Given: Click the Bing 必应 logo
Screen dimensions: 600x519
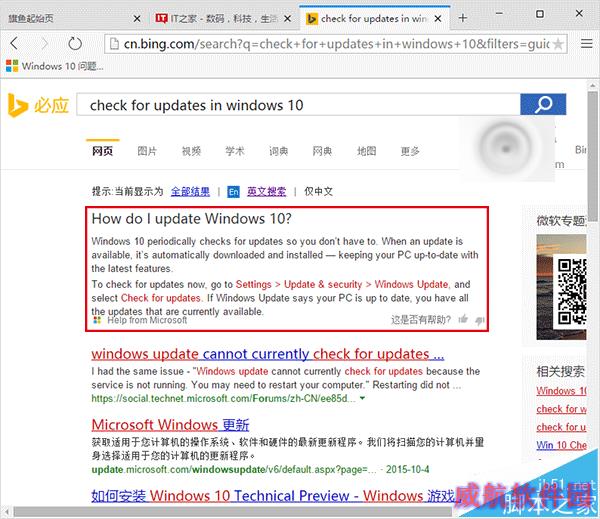Looking at the screenshot, I should pos(38,105).
